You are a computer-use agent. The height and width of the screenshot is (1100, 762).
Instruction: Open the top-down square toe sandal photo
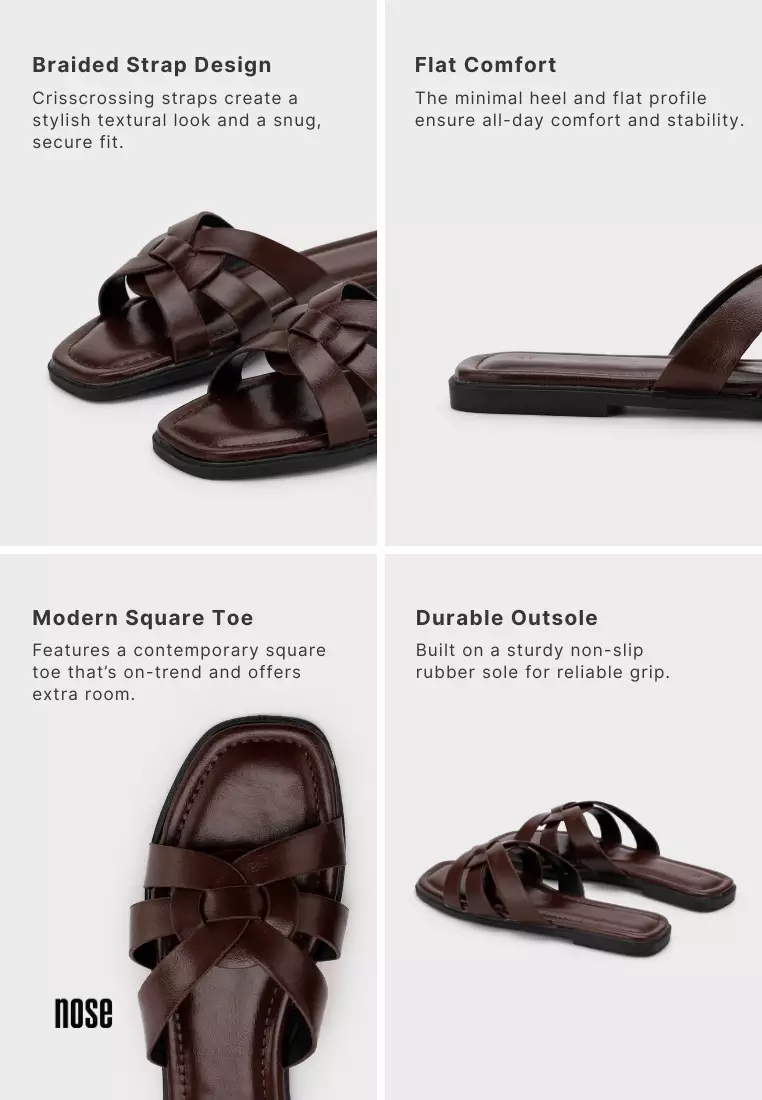(240, 905)
